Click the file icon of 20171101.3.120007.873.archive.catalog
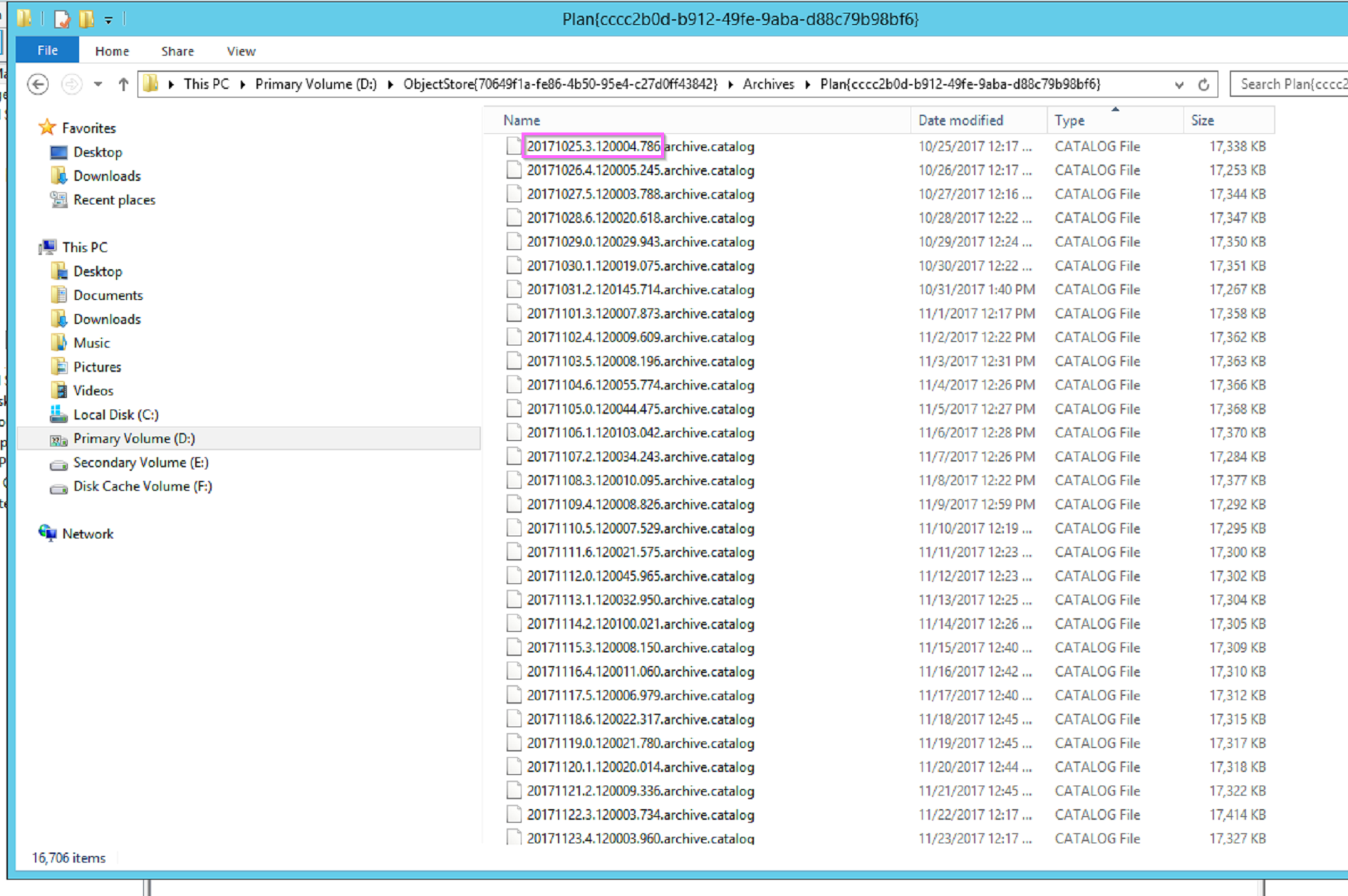Image resolution: width=1348 pixels, height=896 pixels. 514,313
